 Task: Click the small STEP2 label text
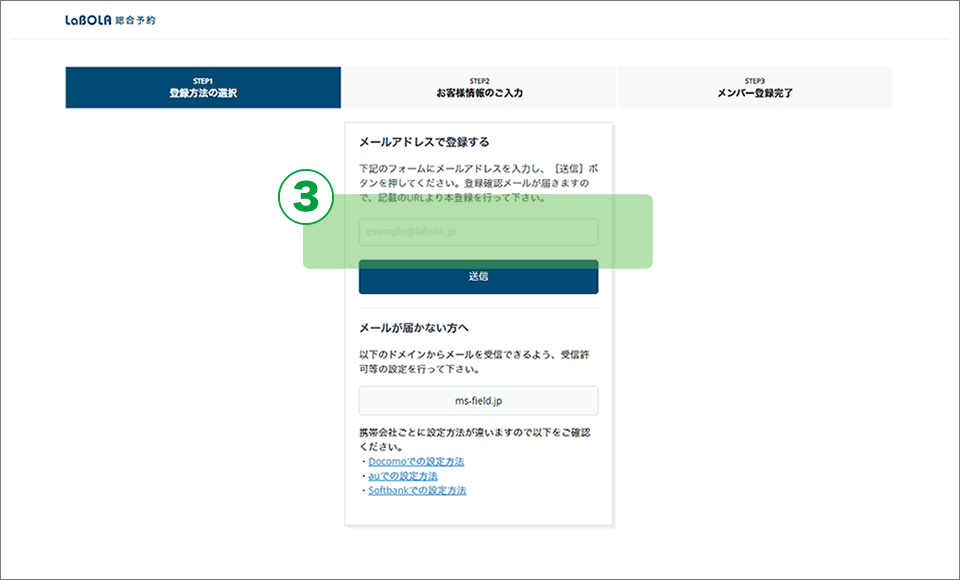pyautogui.click(x=479, y=80)
